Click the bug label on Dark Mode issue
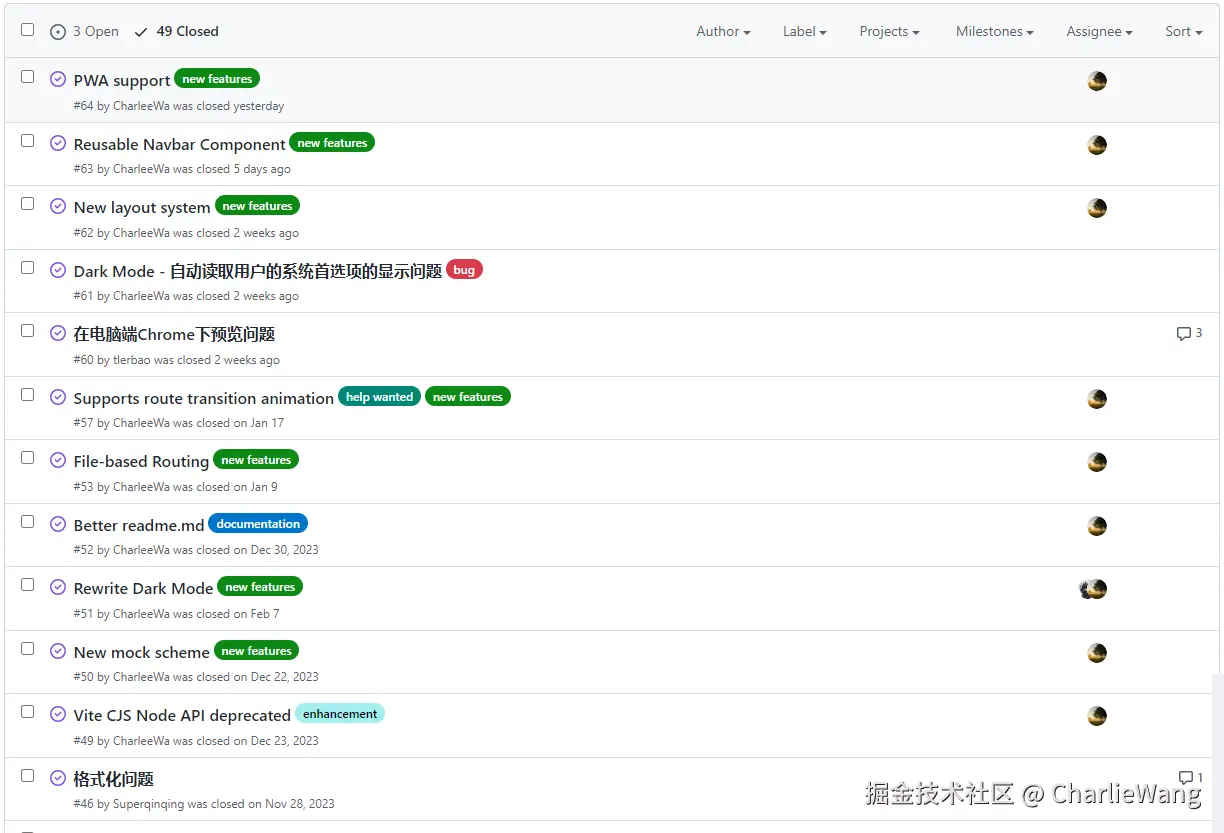Screen dimensions: 1224x833 (x=463, y=269)
